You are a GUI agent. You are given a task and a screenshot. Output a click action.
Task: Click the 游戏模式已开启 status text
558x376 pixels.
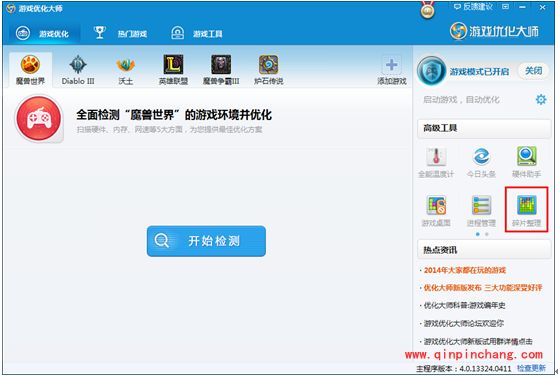pyautogui.click(x=479, y=72)
